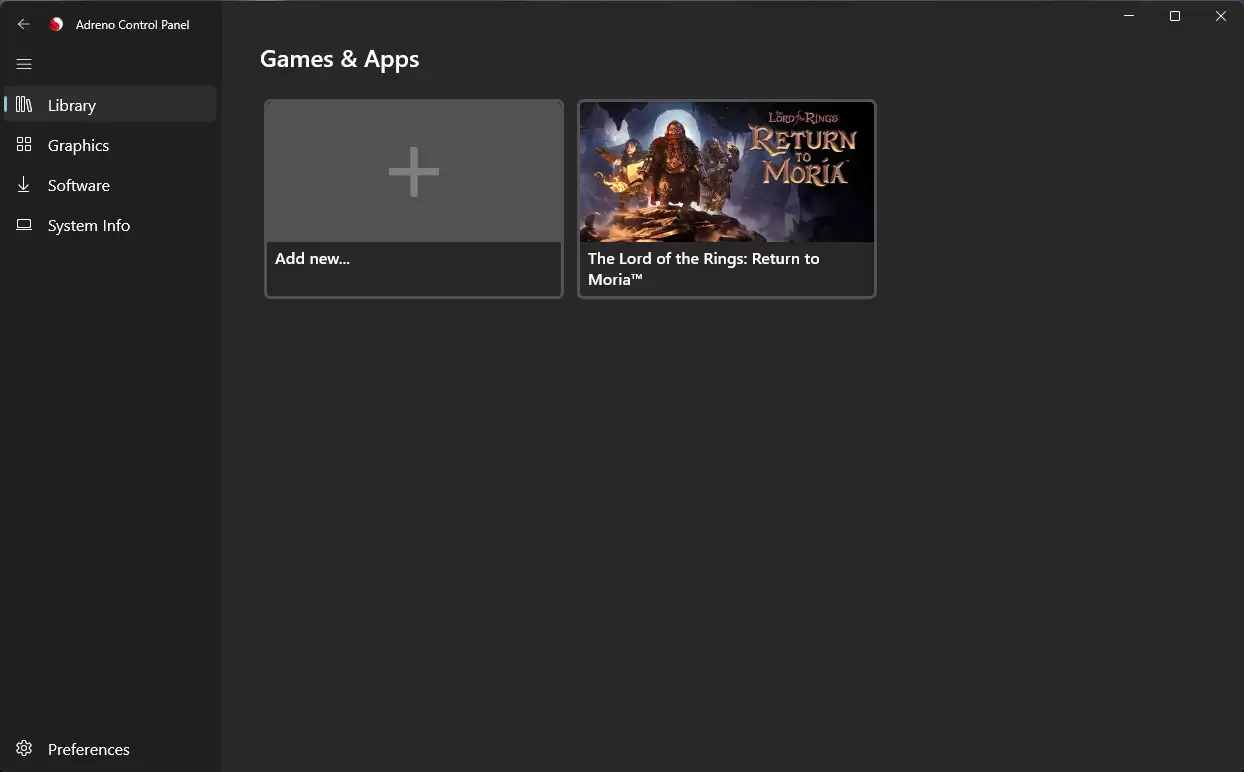The width and height of the screenshot is (1244, 772).
Task: Open Preferences text link
Action: tap(89, 749)
